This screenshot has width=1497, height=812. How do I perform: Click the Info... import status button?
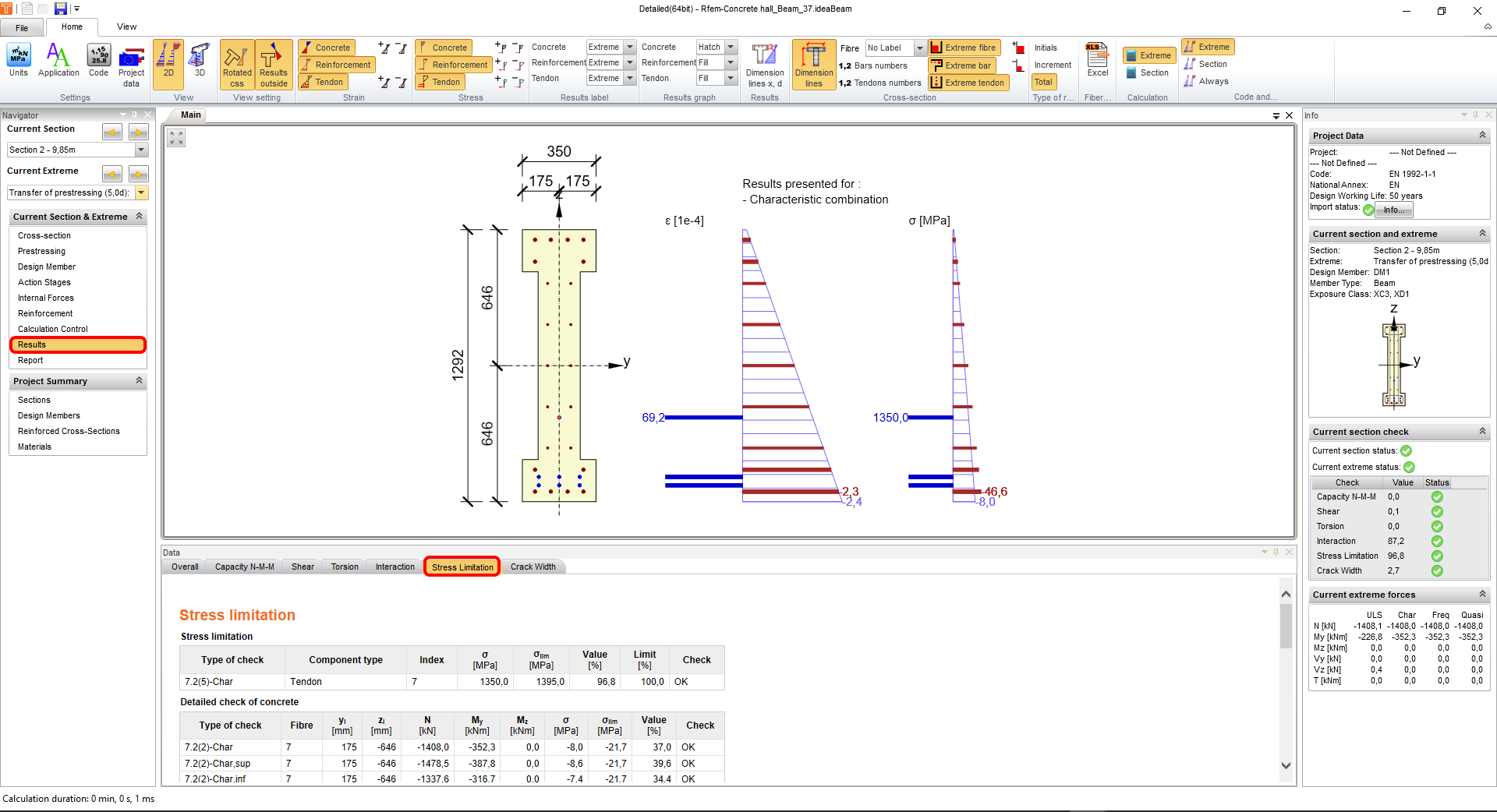(1393, 210)
